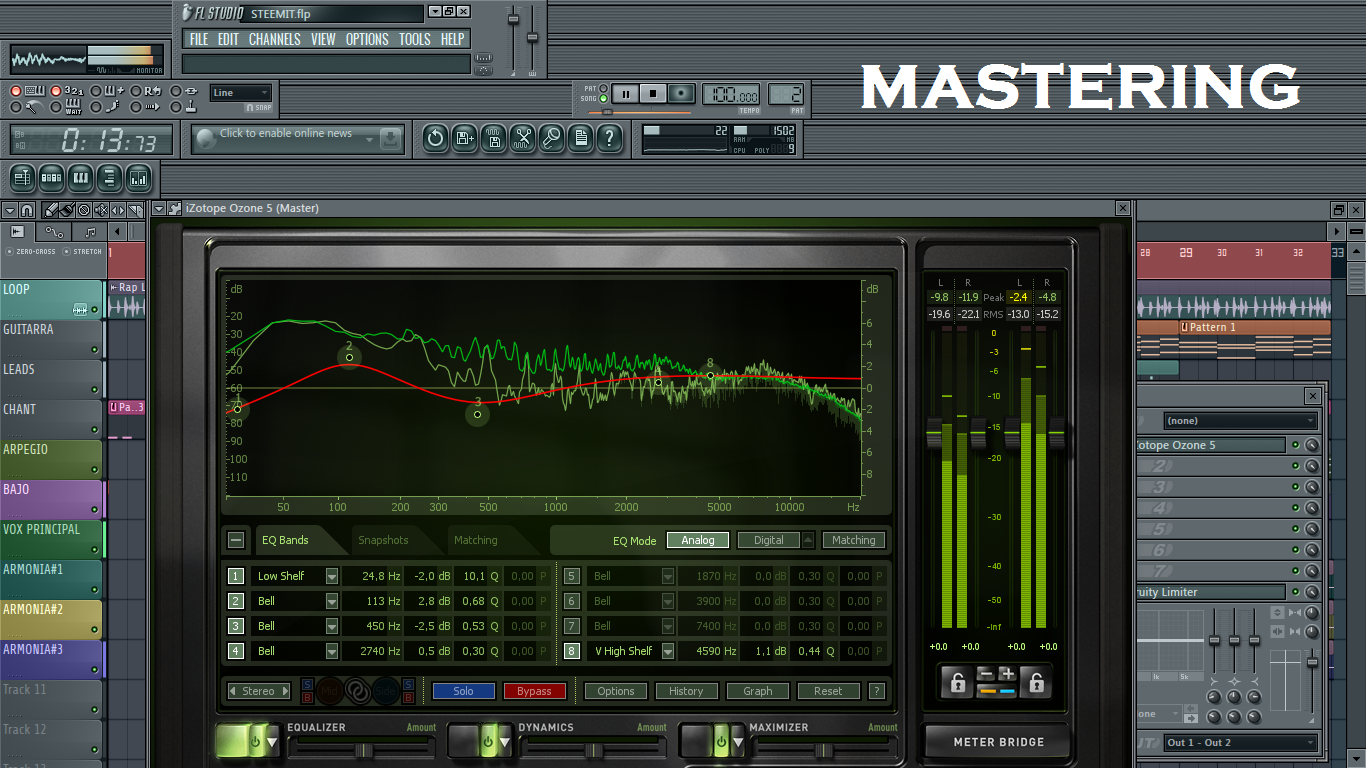Toggle EQ band 5 enable button
This screenshot has width=1366, height=768.
coord(572,576)
